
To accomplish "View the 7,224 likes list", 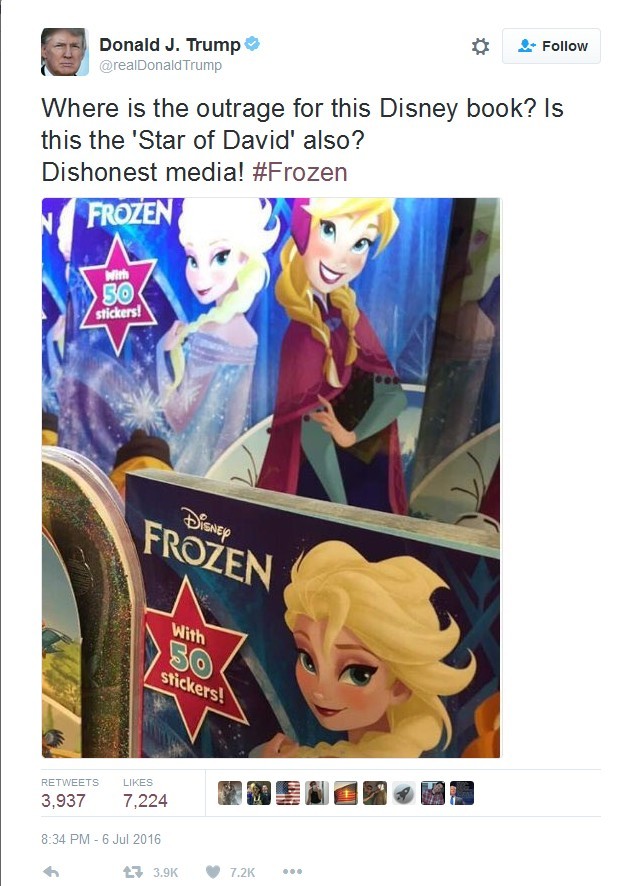I will click(x=145, y=793).
